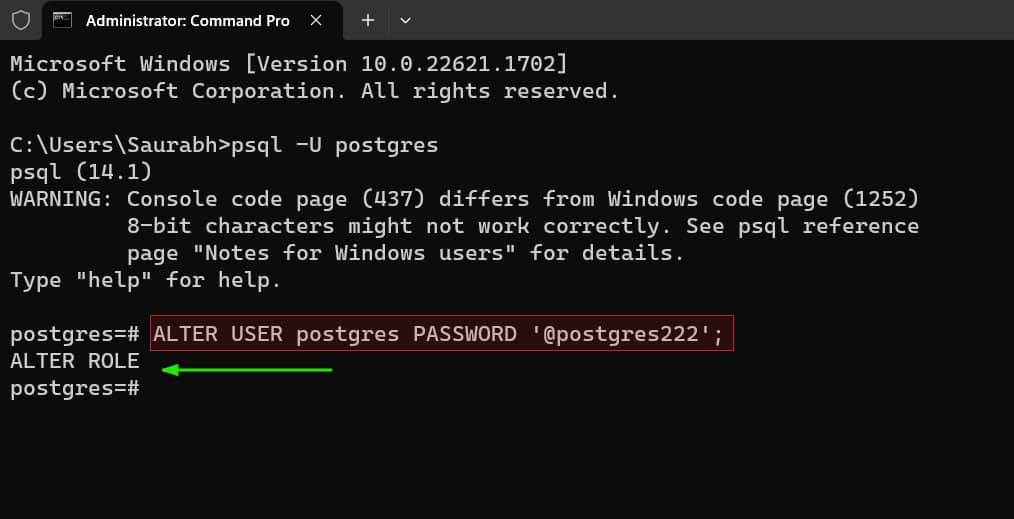Click empty title bar area beside dropdown
This screenshot has width=1014, height=519.
[x=711, y=20]
